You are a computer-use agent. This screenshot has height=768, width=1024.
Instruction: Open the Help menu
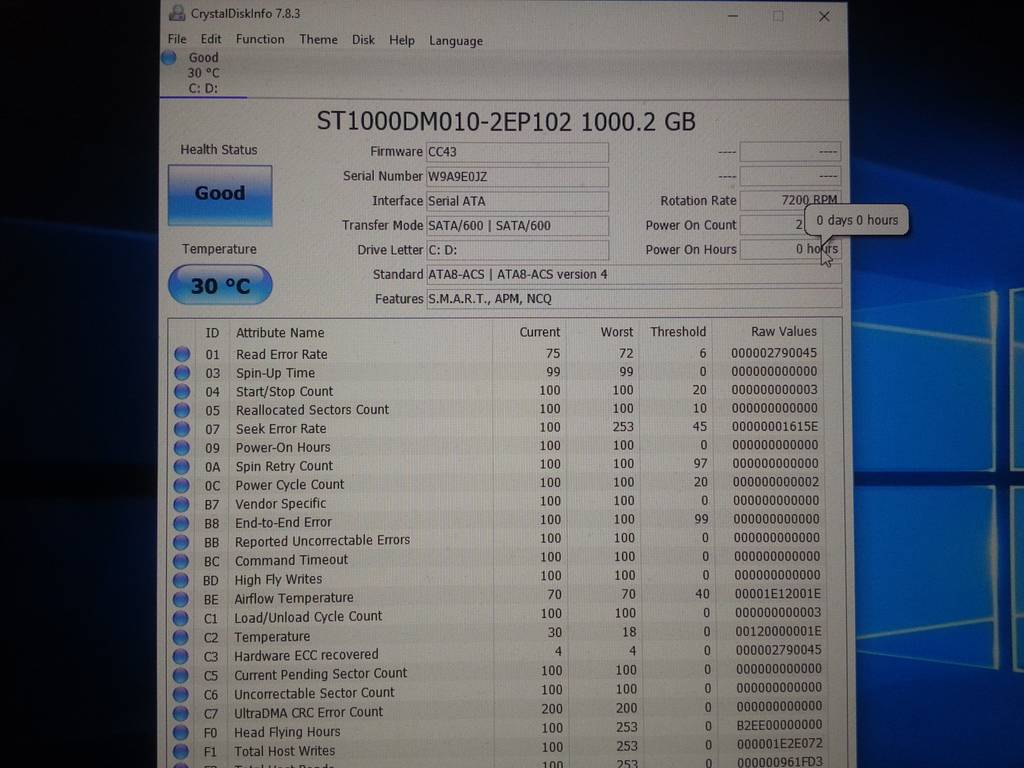[402, 40]
